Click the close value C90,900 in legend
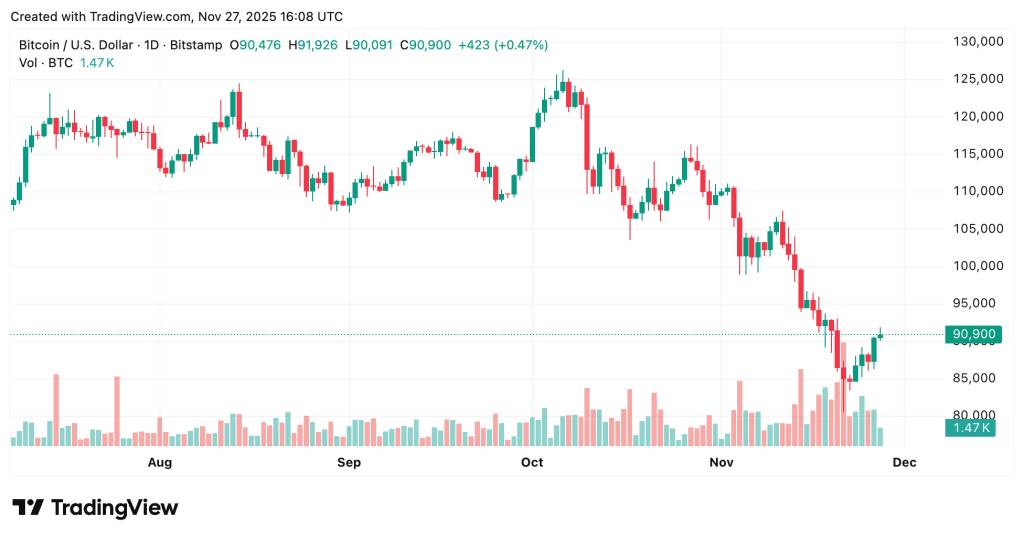1024x539 pixels. click(426, 45)
